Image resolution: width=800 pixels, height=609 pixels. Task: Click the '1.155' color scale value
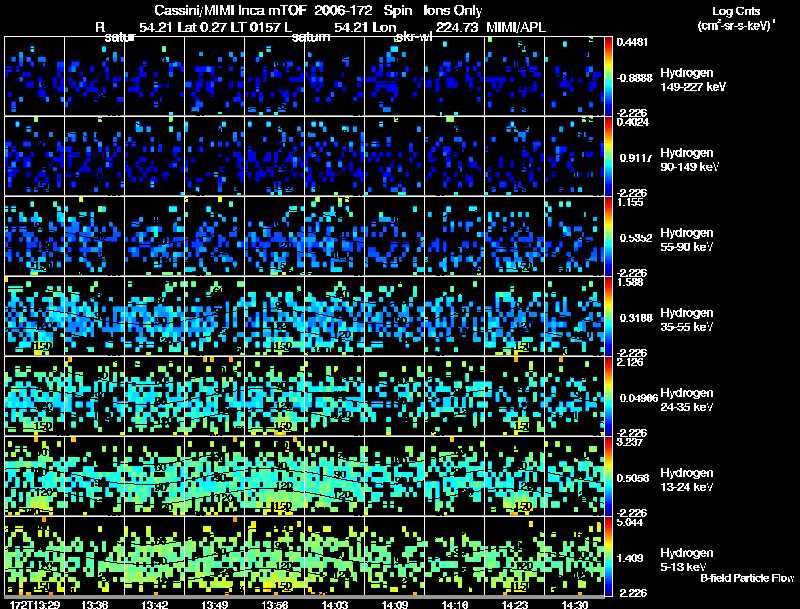click(x=630, y=202)
